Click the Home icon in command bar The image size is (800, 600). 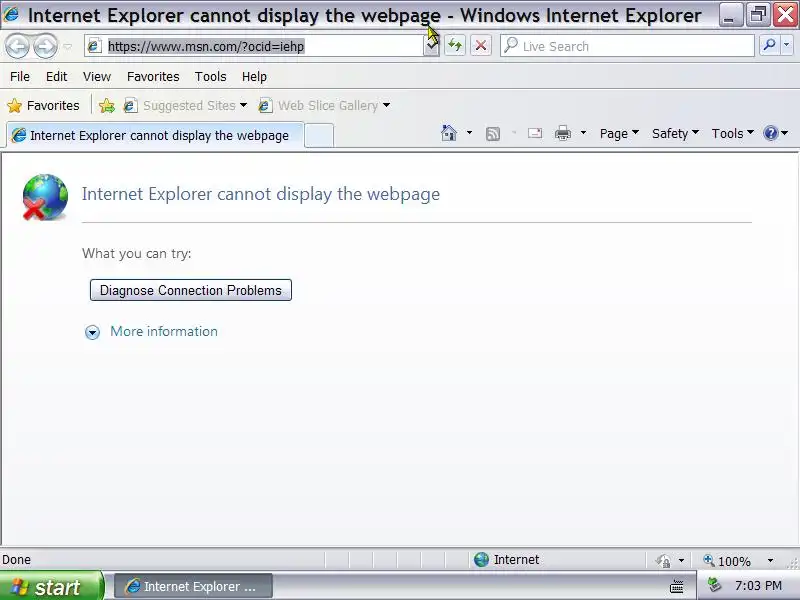point(448,133)
